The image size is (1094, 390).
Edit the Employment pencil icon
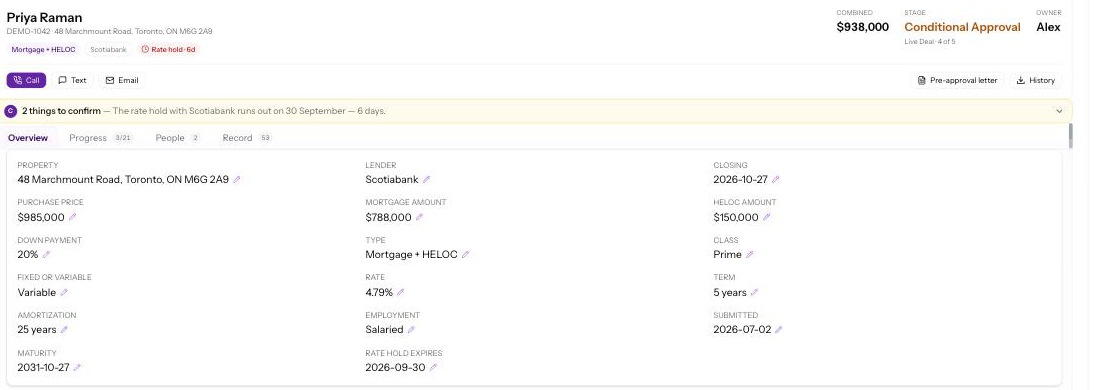coord(411,329)
